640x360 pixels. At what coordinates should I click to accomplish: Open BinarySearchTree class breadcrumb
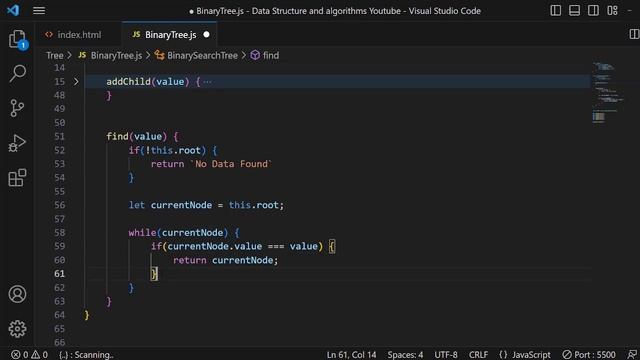[x=196, y=56]
